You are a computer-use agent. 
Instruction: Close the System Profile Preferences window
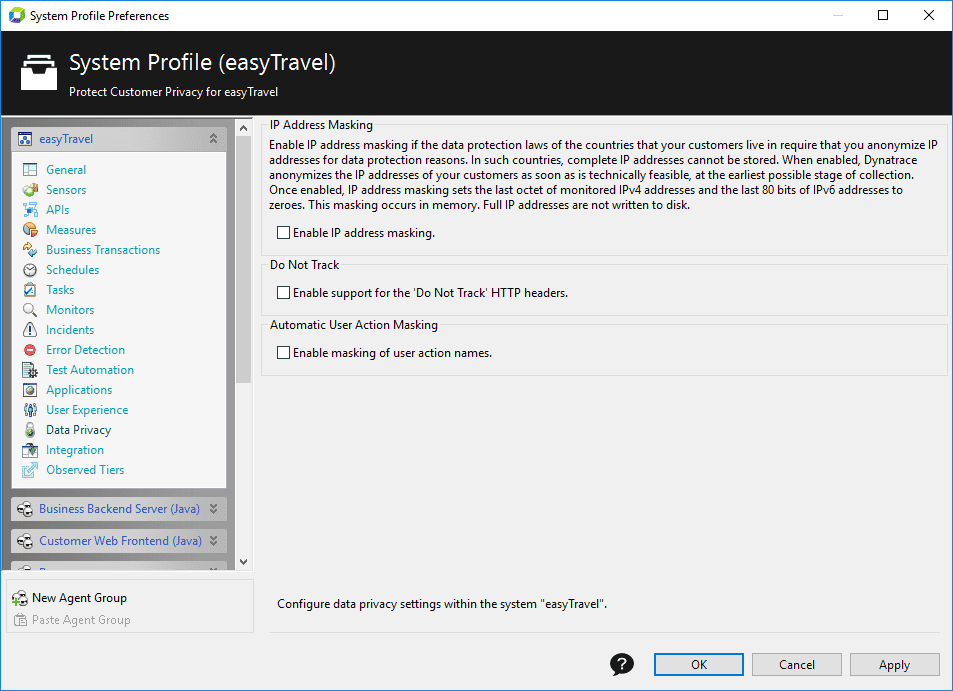coord(929,15)
